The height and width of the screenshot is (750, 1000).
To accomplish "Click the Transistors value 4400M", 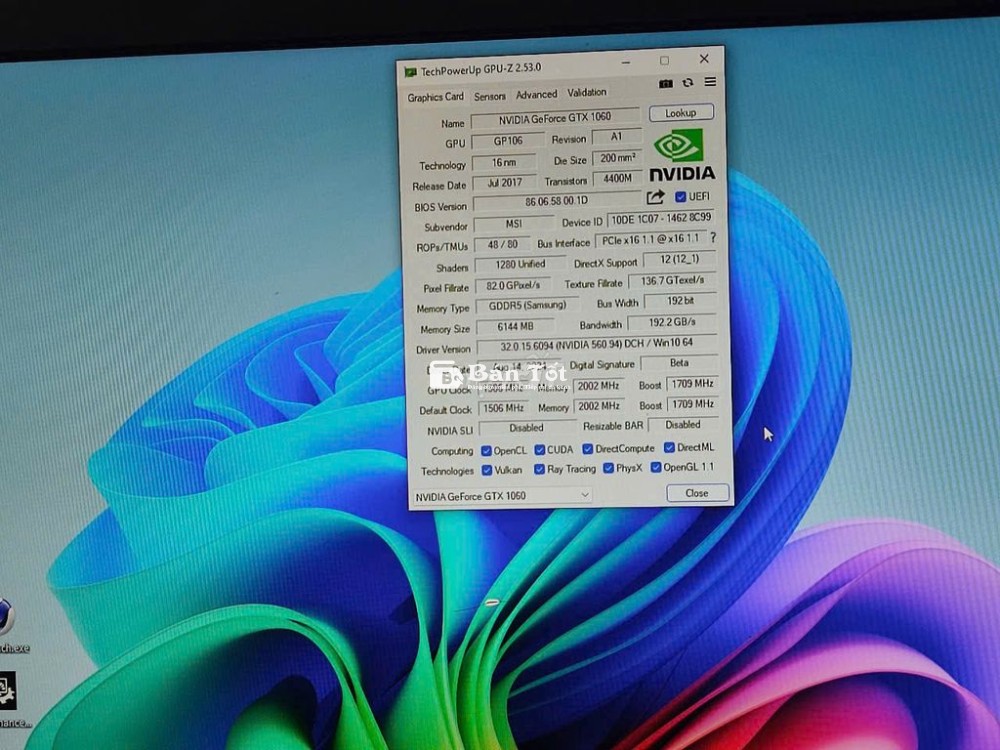I will 617,179.
